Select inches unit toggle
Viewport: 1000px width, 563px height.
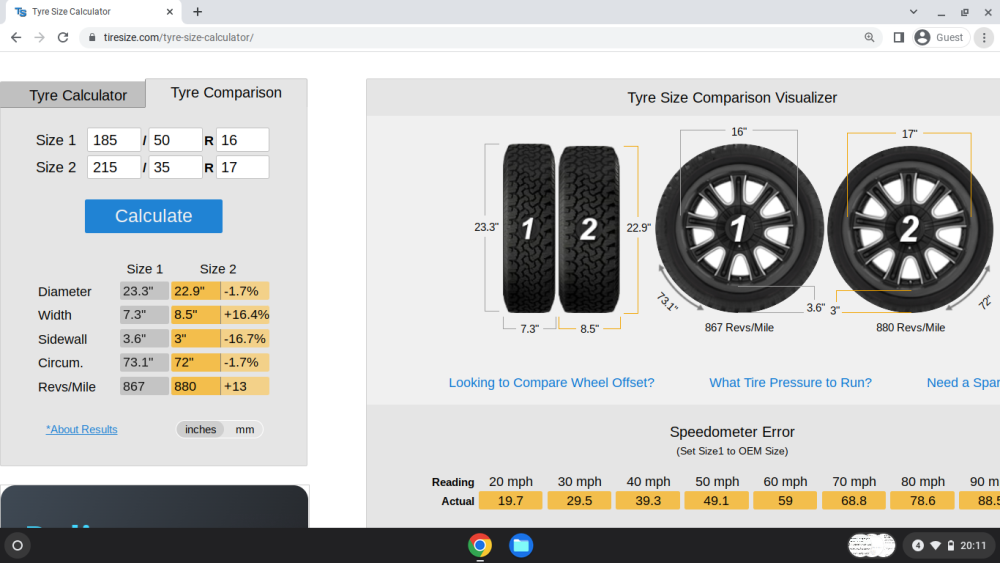pyautogui.click(x=200, y=429)
